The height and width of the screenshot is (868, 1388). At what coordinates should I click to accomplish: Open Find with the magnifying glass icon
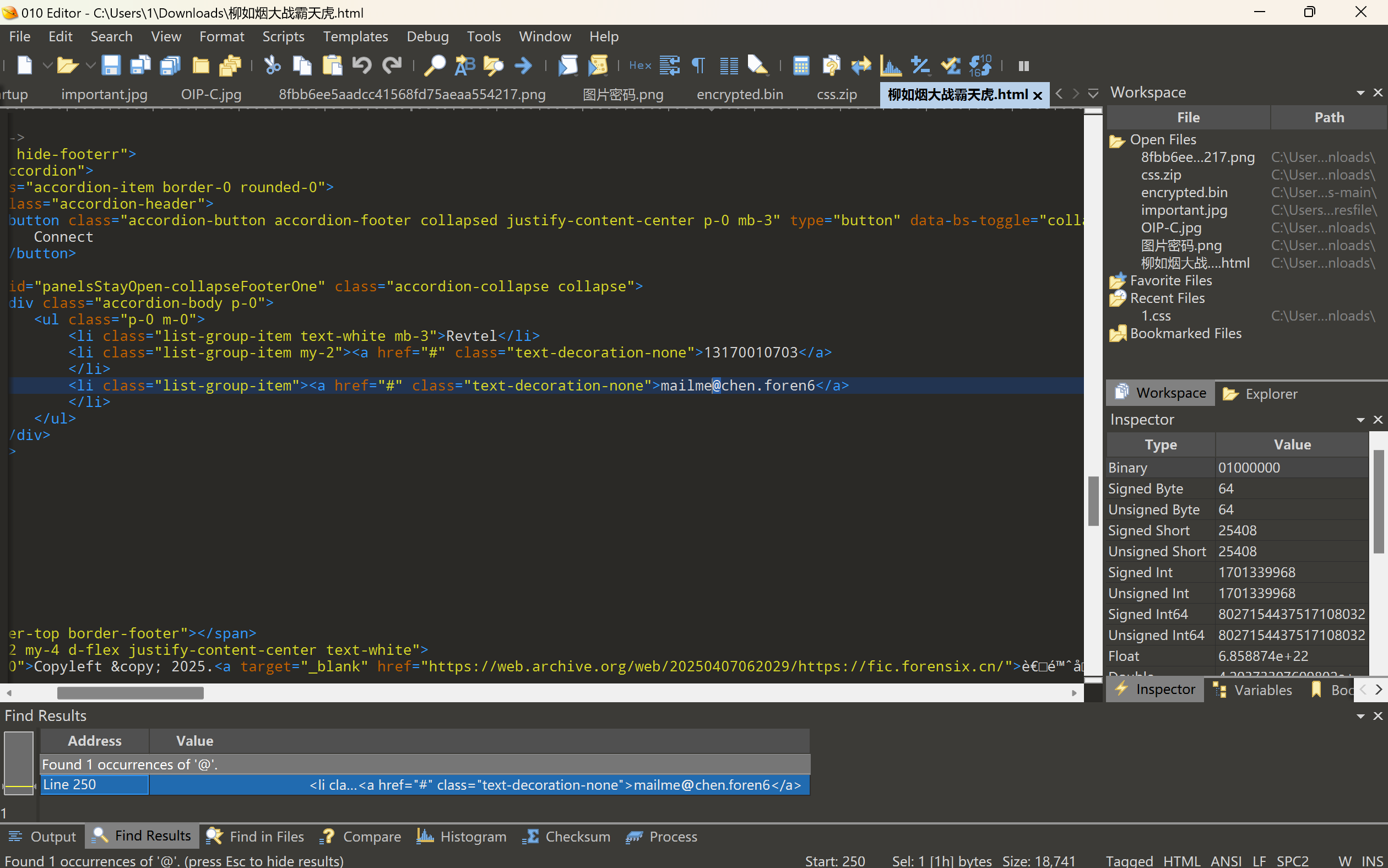pyautogui.click(x=435, y=66)
